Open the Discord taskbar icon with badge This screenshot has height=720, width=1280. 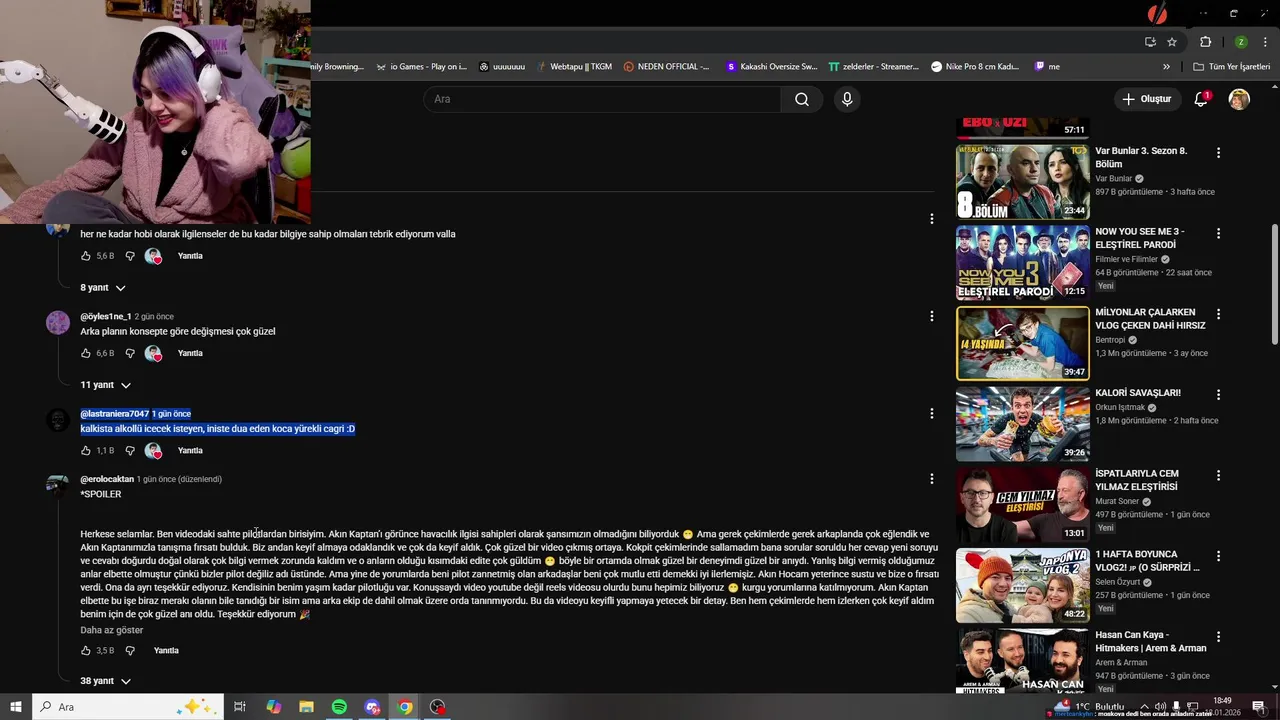click(x=372, y=707)
